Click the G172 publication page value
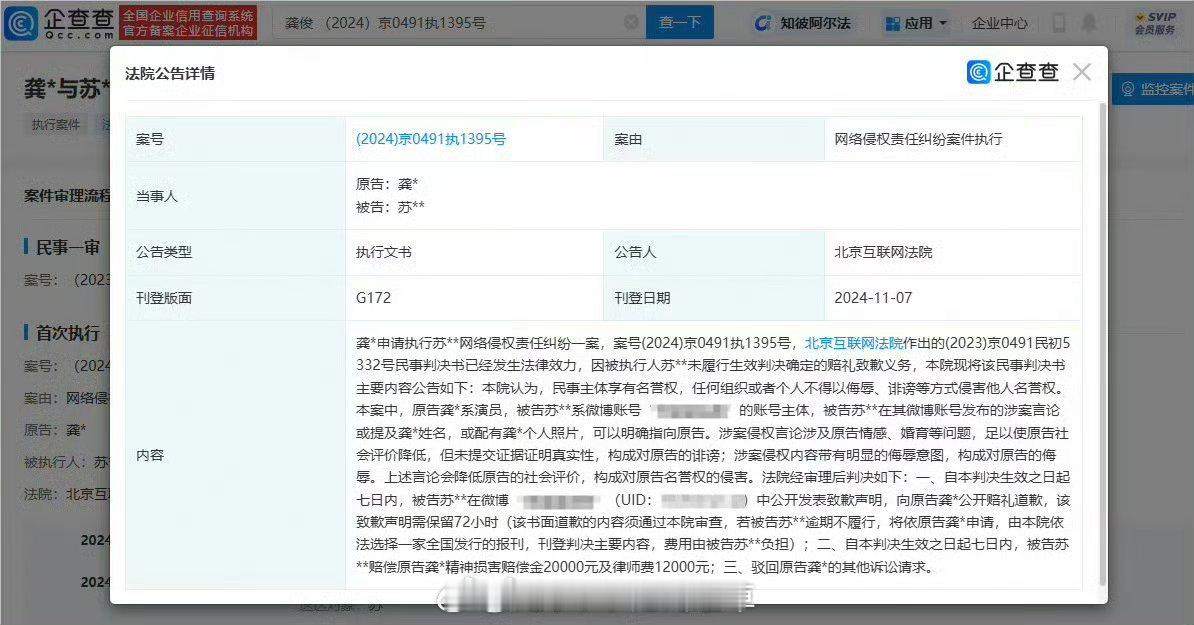 click(373, 298)
